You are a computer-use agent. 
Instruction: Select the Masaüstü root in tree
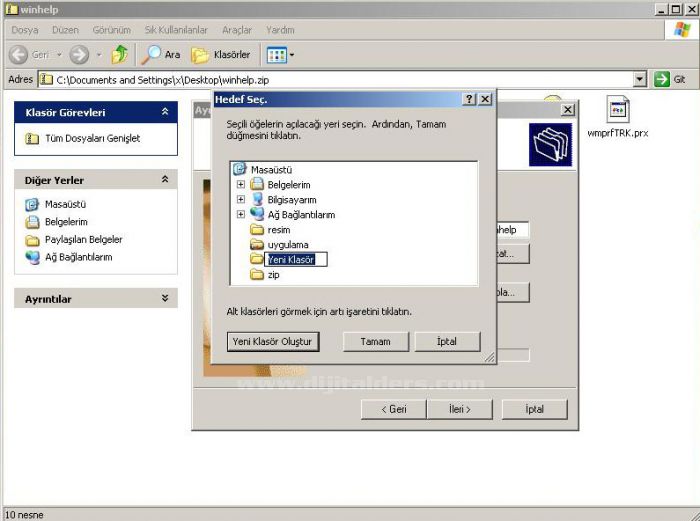click(x=271, y=170)
